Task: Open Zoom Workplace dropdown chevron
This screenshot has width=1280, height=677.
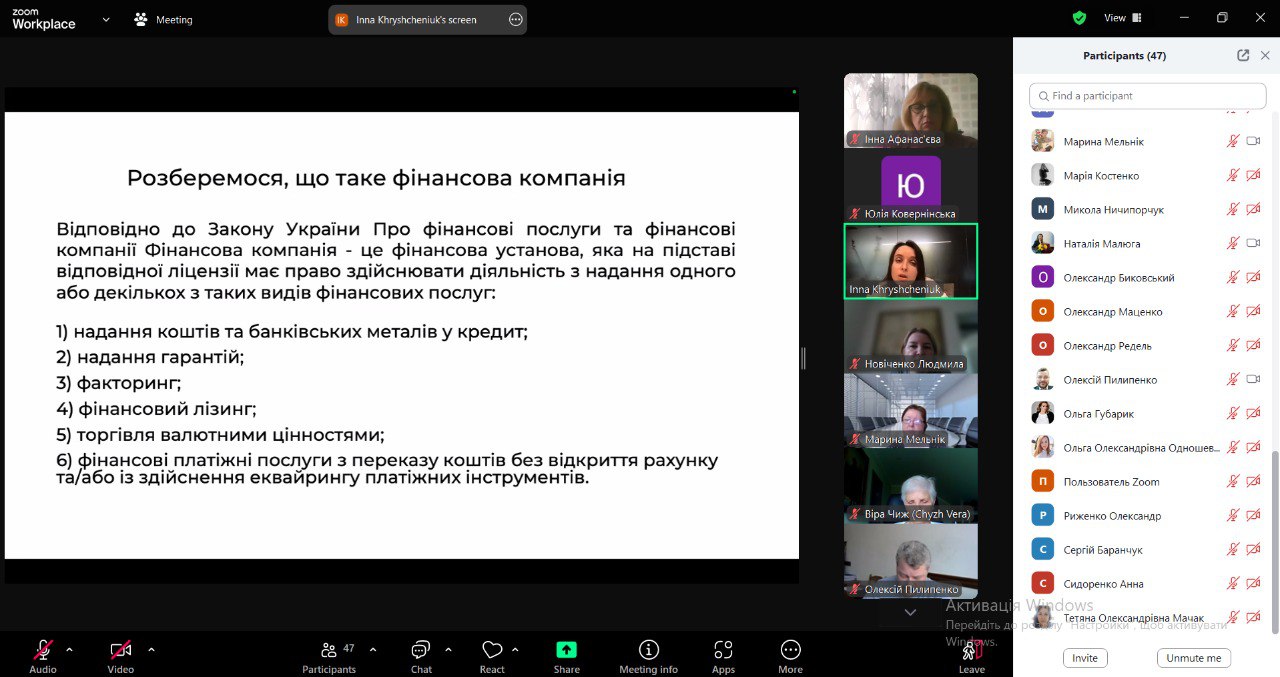Action: [x=106, y=19]
